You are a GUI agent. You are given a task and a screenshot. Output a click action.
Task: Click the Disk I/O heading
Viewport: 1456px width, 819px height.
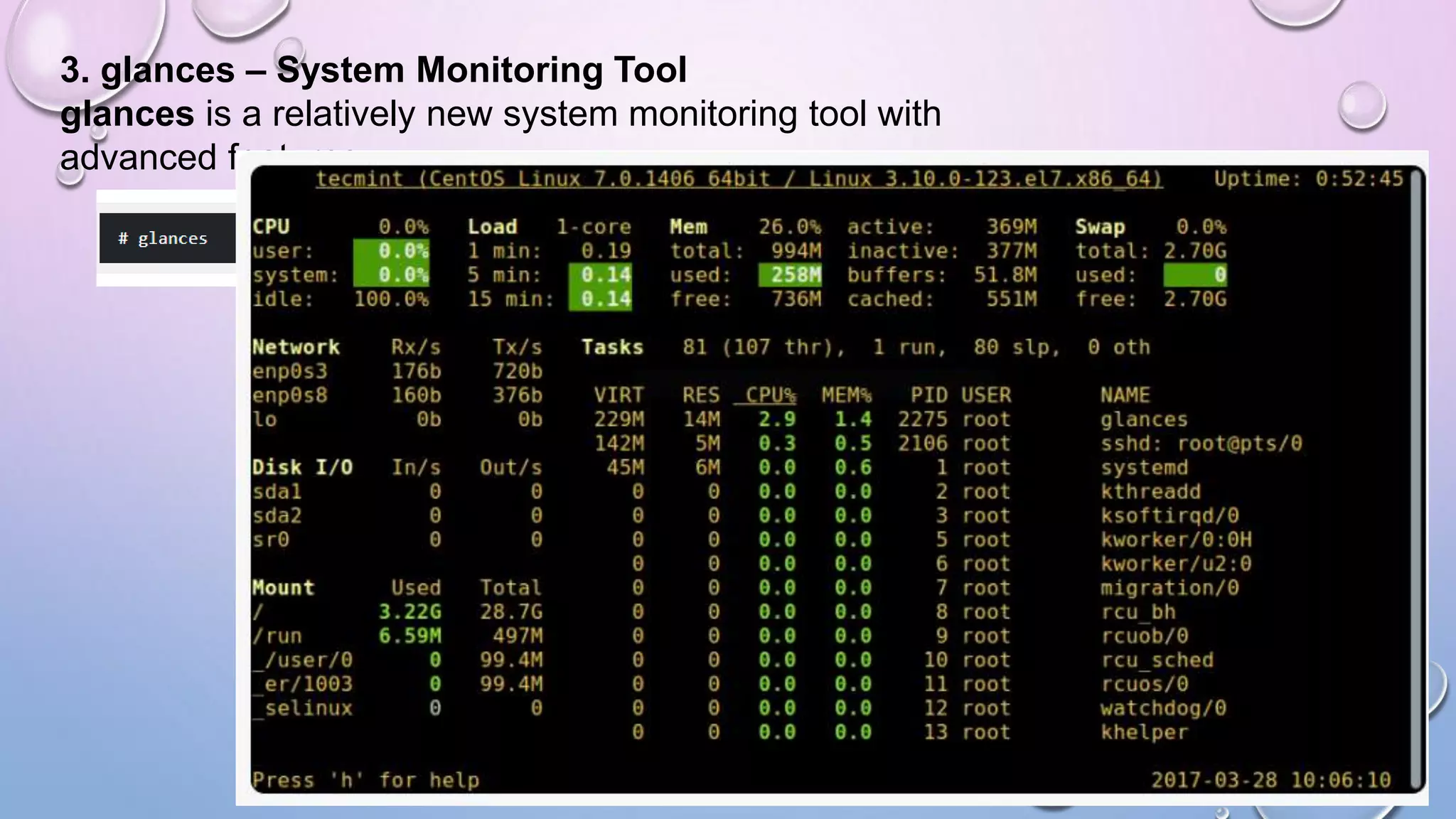click(x=302, y=467)
